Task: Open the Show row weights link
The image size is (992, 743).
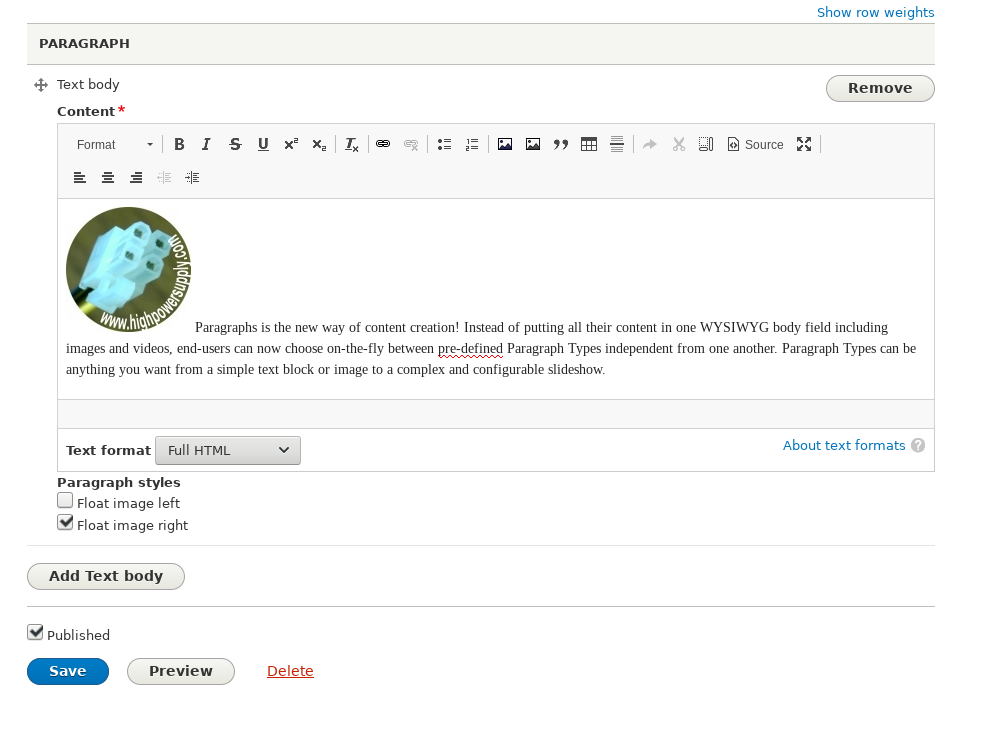Action: click(x=875, y=12)
